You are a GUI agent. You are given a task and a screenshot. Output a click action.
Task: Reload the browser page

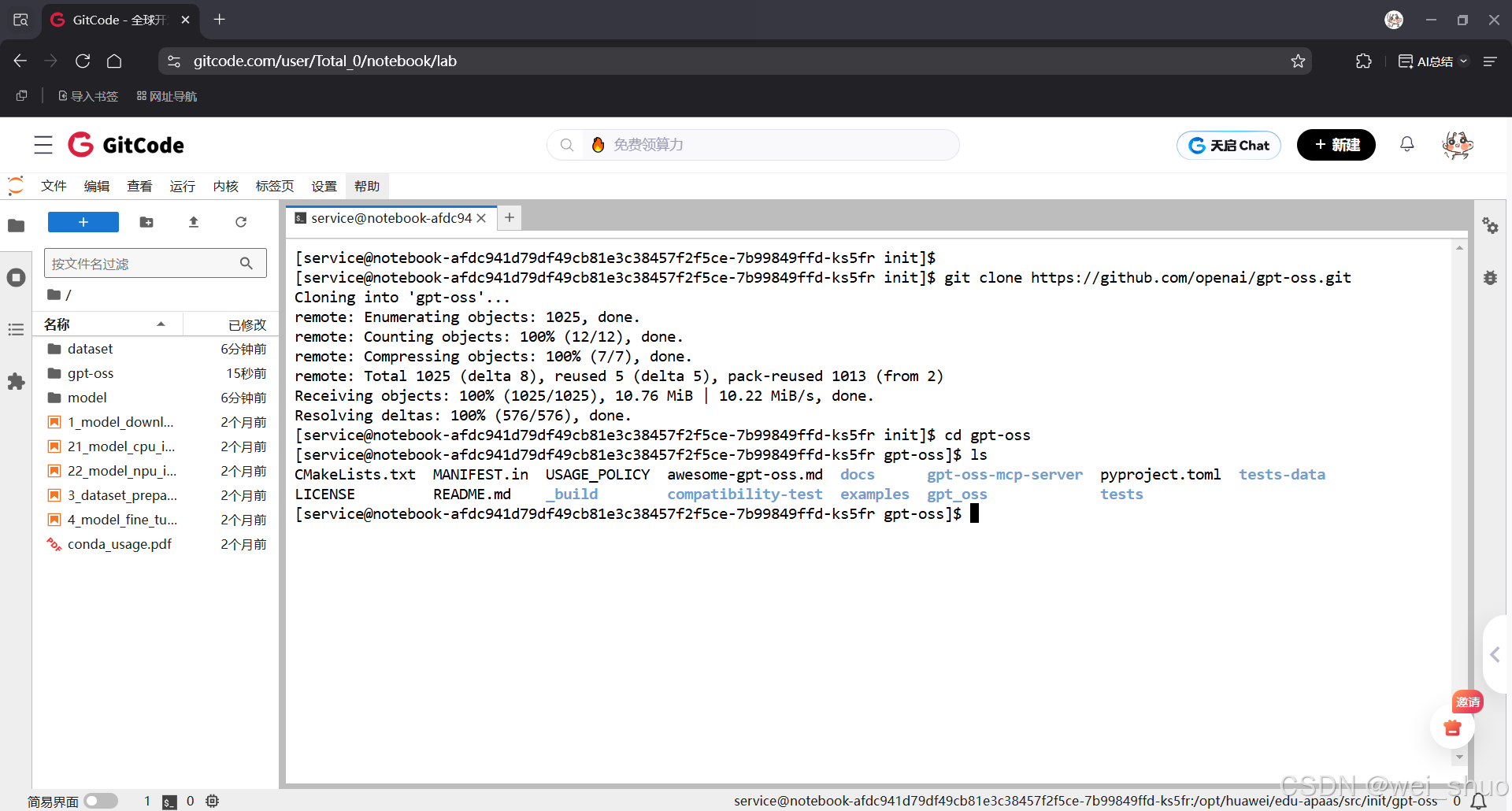pyautogui.click(x=83, y=61)
